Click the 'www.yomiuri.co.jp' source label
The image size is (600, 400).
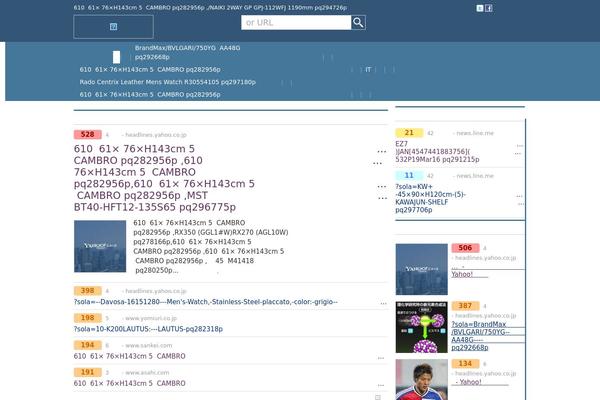151,318
